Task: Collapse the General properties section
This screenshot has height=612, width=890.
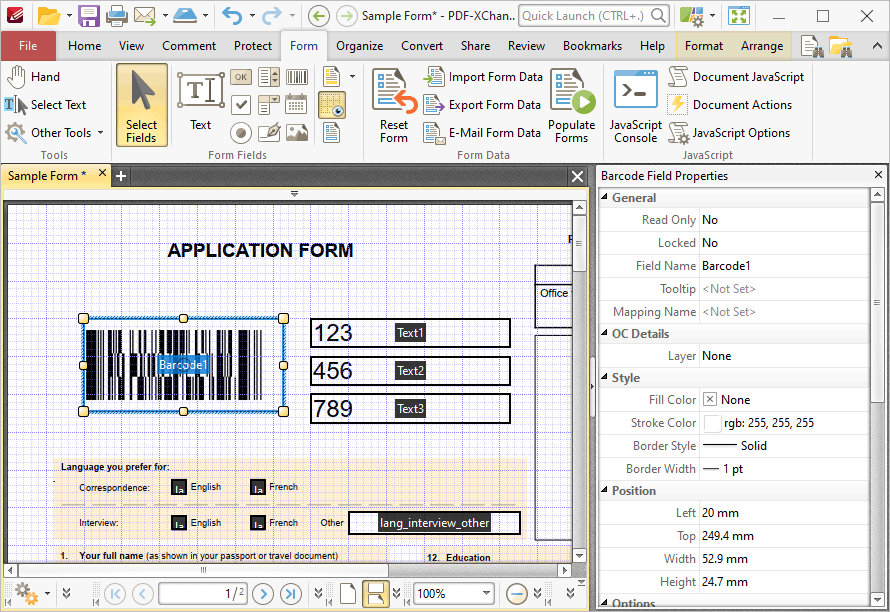Action: [604, 196]
